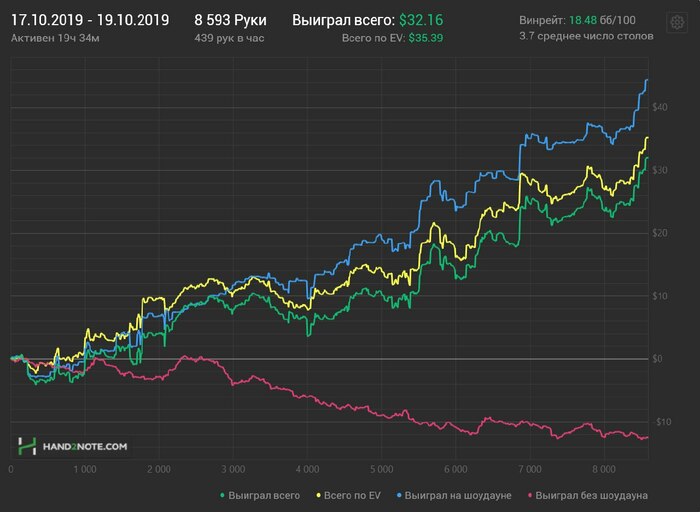The width and height of the screenshot is (700, 512).
Task: Click the EV total value $35.39
Action: point(426,38)
